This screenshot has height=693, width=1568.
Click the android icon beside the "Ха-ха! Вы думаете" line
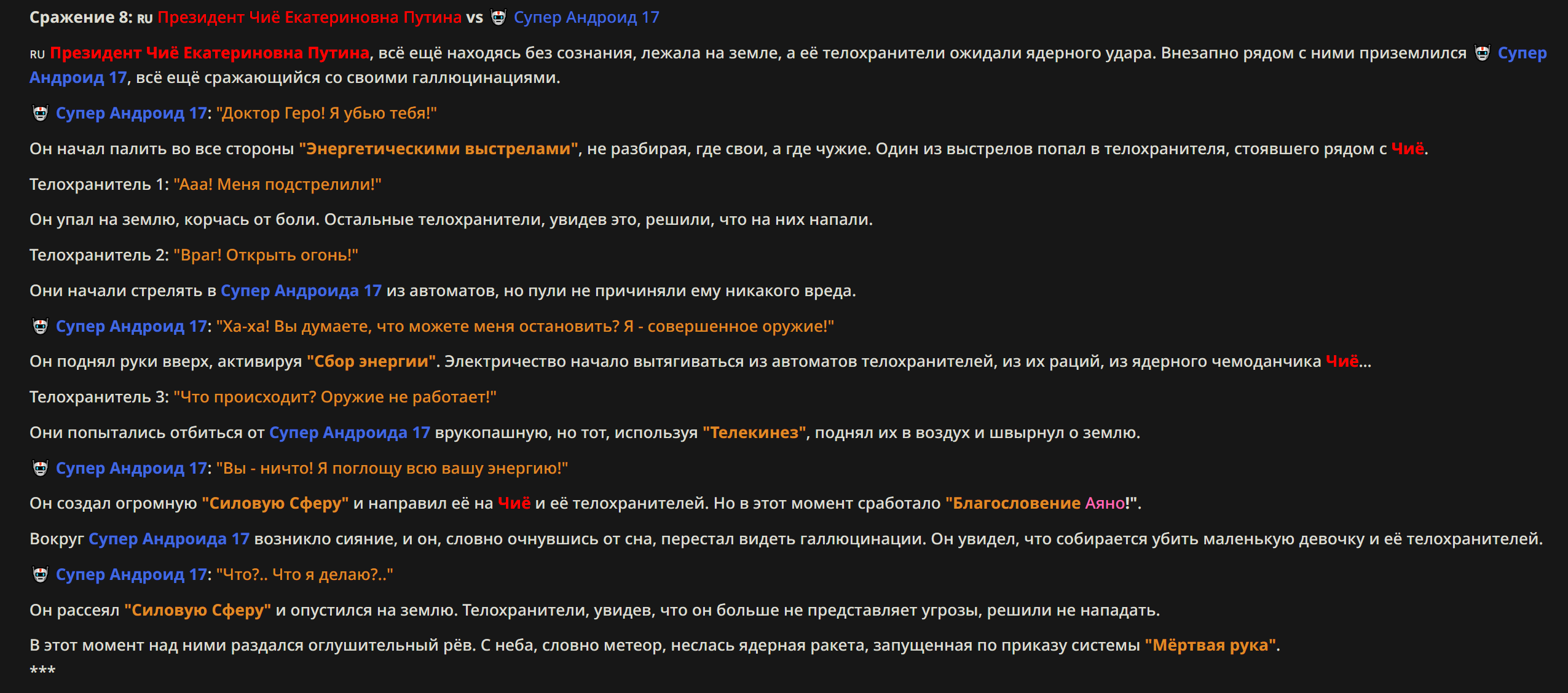click(x=40, y=326)
